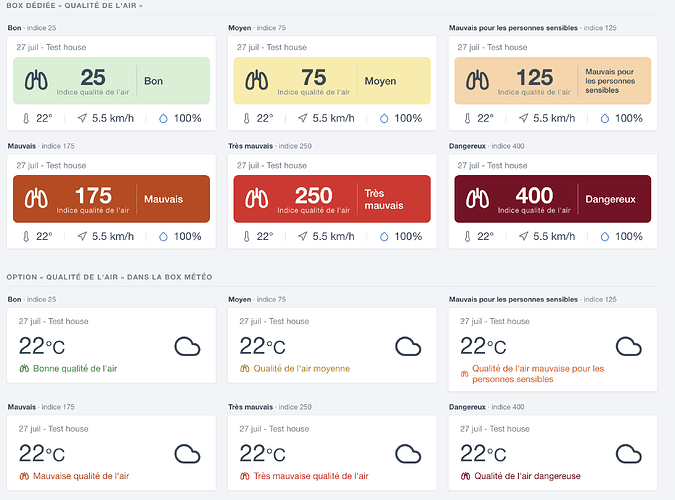
Task: Click the cloud icon in the personnes sensibles weather card
Action: point(629,347)
